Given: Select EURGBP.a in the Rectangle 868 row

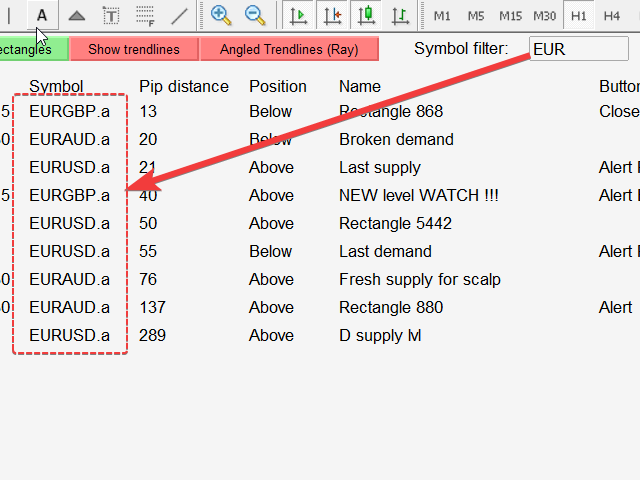Looking at the screenshot, I should pos(69,111).
